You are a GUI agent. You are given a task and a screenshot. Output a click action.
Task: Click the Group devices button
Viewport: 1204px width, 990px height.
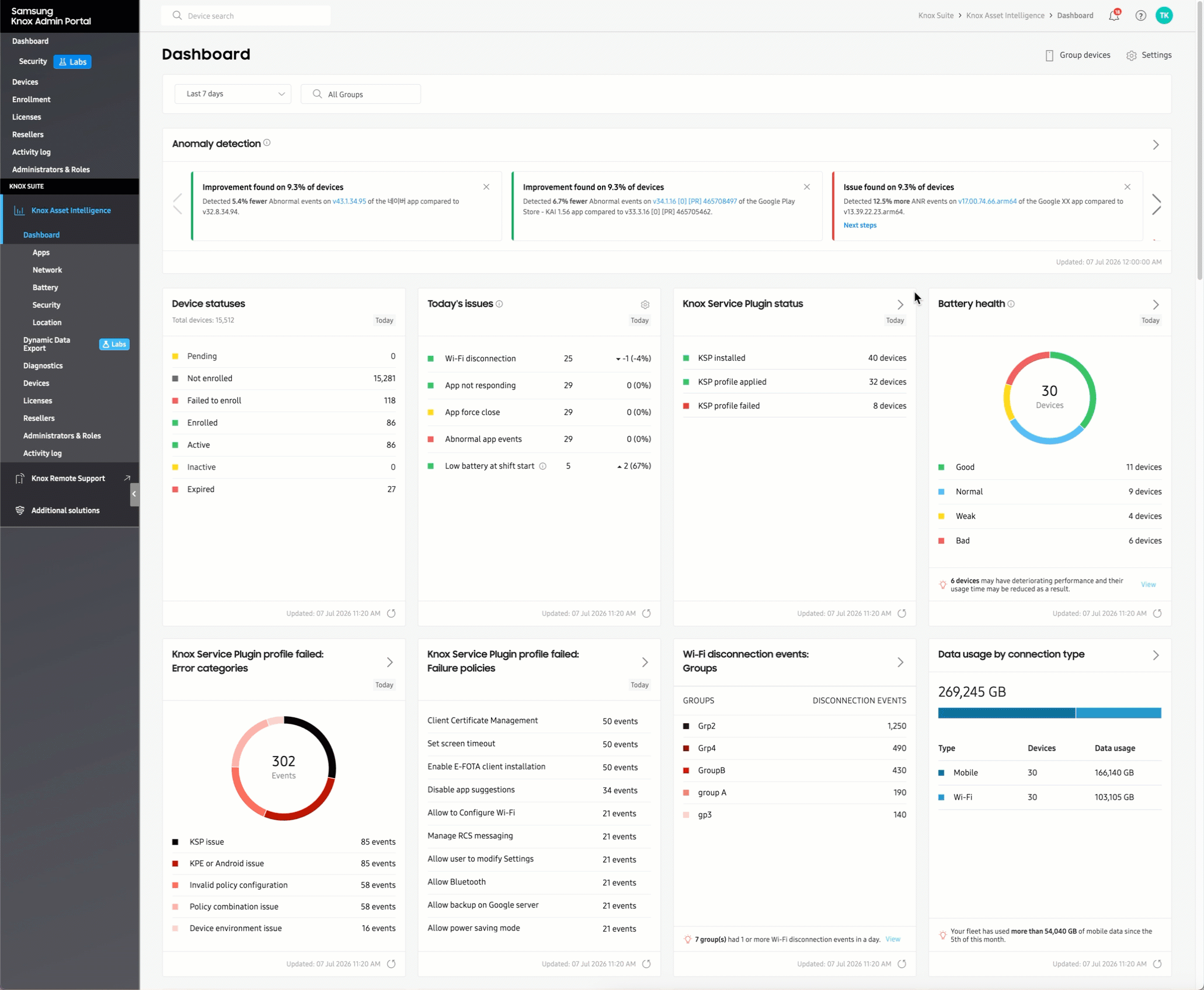coord(1077,55)
